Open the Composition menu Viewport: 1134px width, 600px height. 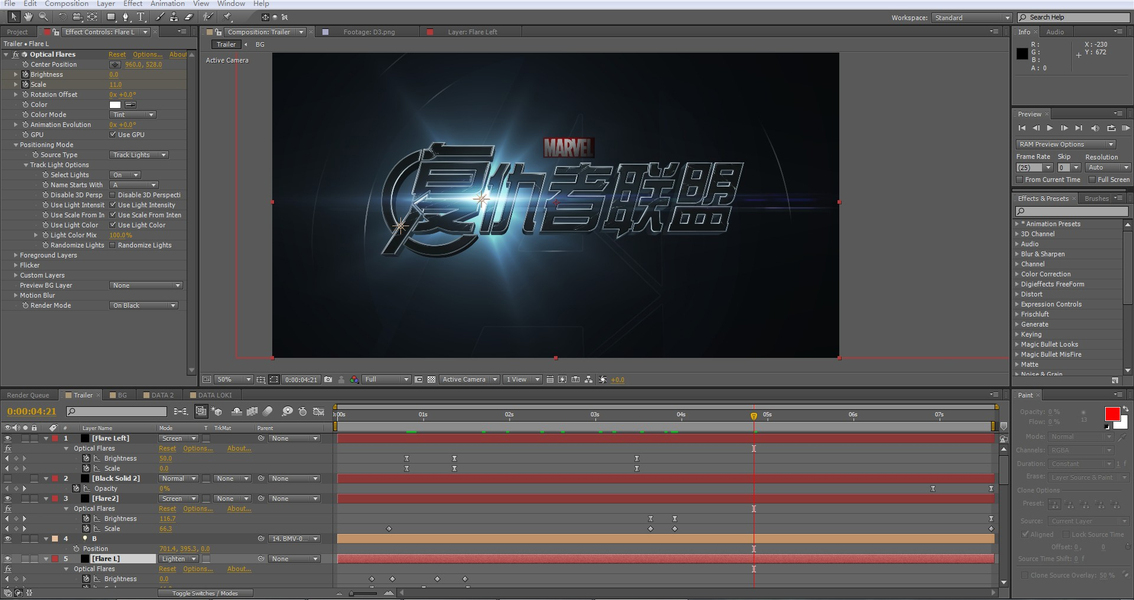(66, 4)
